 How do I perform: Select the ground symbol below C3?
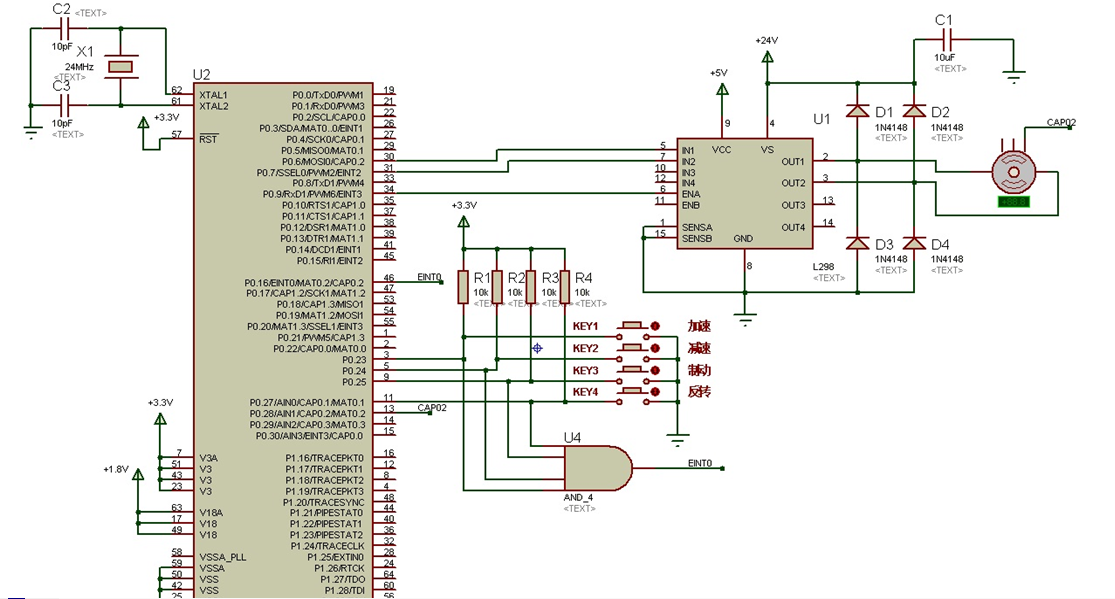click(31, 133)
